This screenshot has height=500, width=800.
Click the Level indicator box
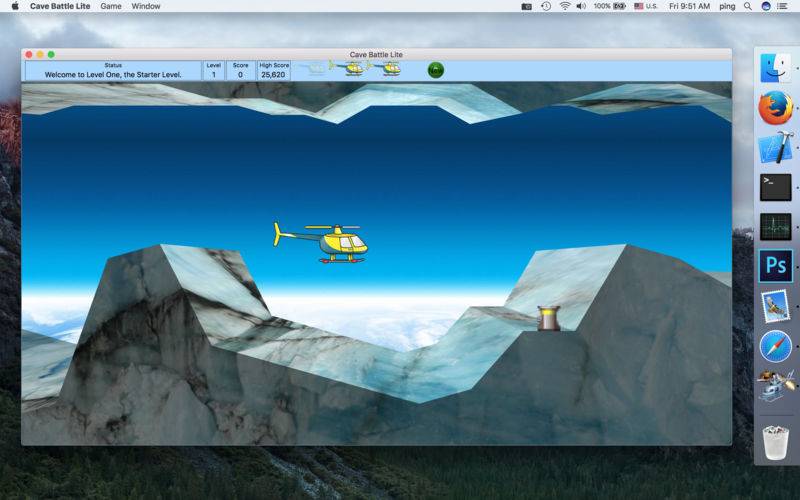click(x=213, y=70)
